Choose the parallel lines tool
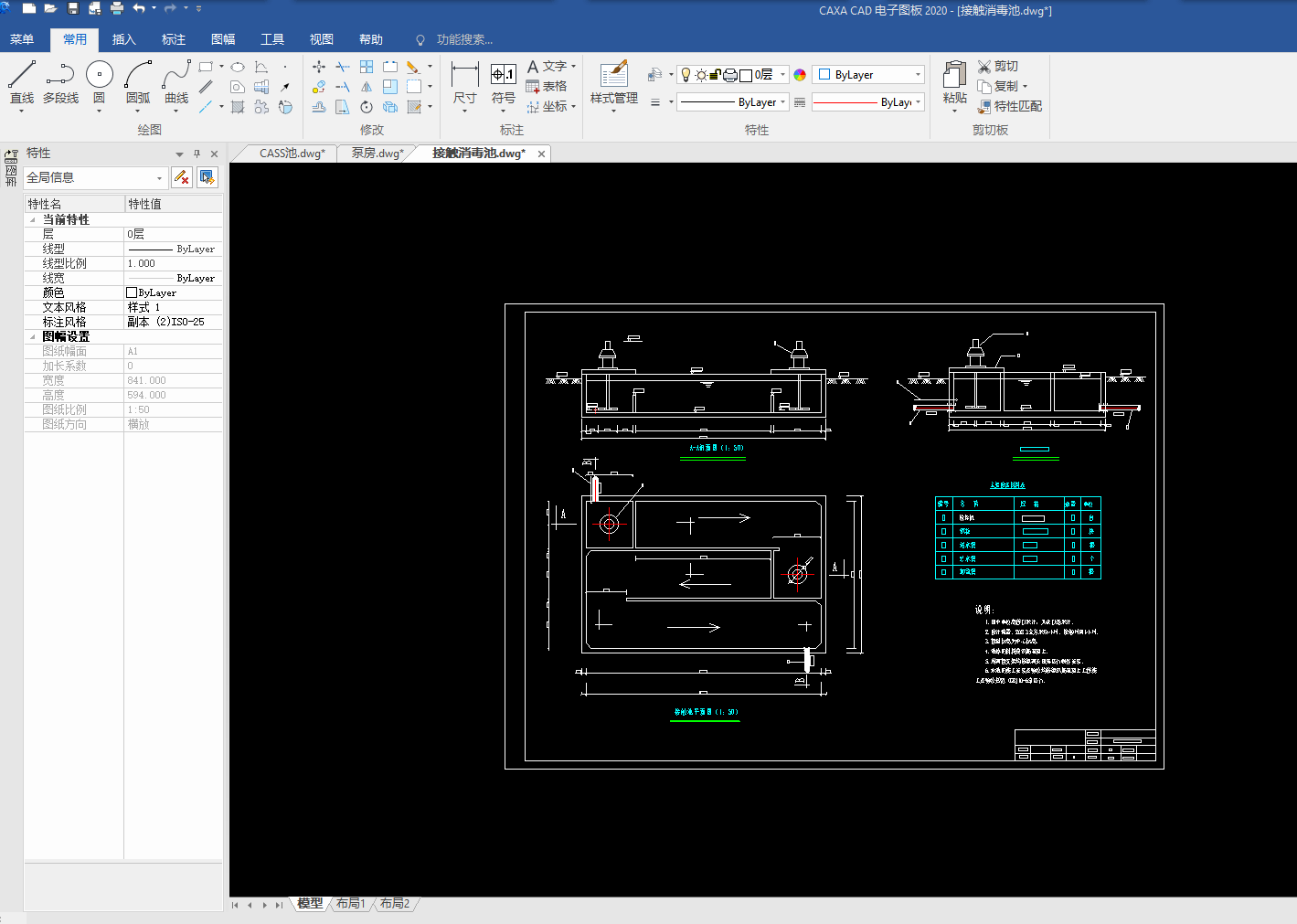Screen dimensions: 1297x924 point(206,87)
